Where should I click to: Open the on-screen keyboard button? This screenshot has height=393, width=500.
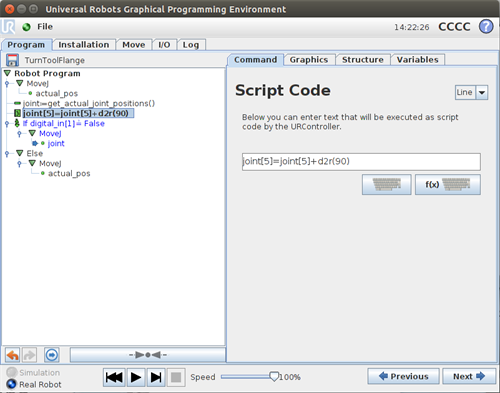pos(387,184)
